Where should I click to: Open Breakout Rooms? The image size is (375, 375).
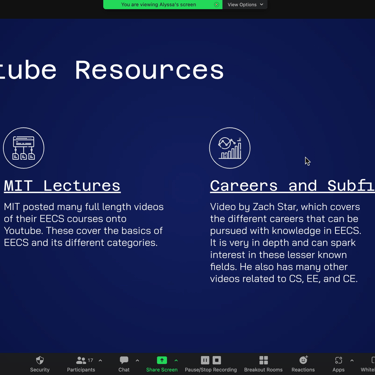(x=263, y=364)
